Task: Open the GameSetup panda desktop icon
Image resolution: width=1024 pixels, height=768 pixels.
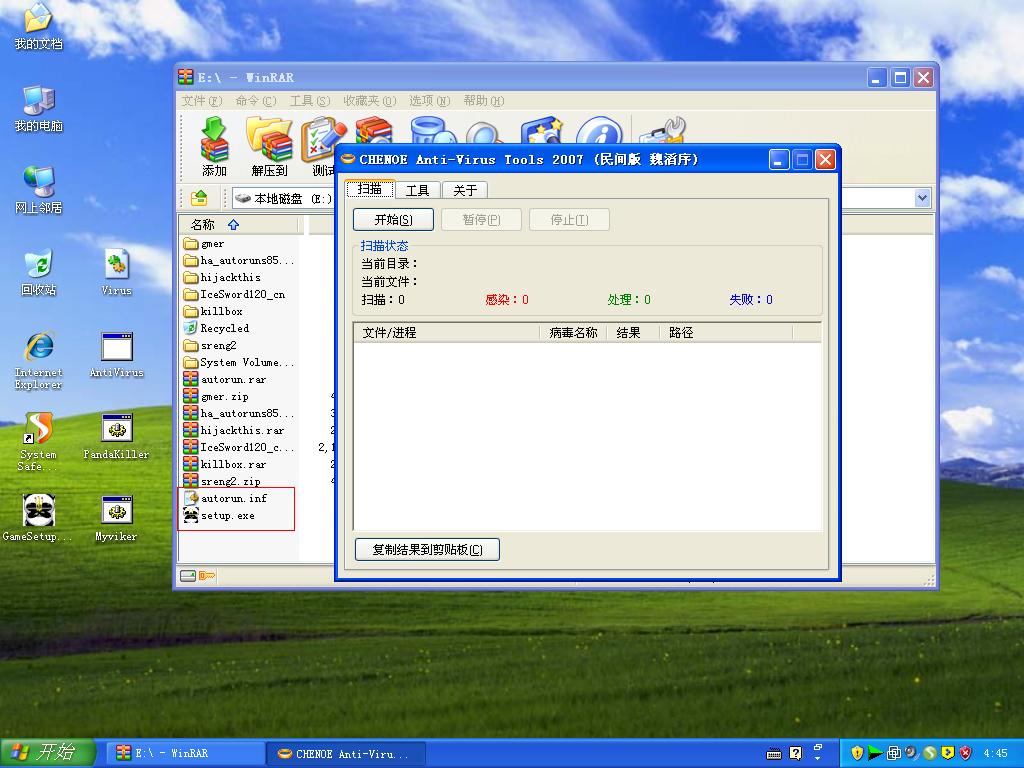Action: point(37,519)
